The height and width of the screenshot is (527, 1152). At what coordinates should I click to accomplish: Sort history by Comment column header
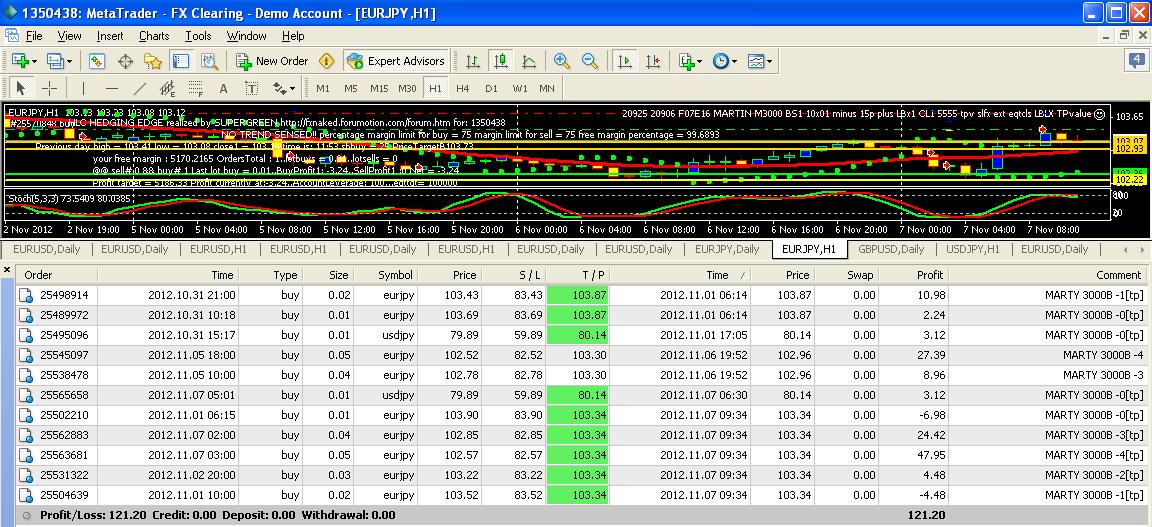tap(1048, 275)
